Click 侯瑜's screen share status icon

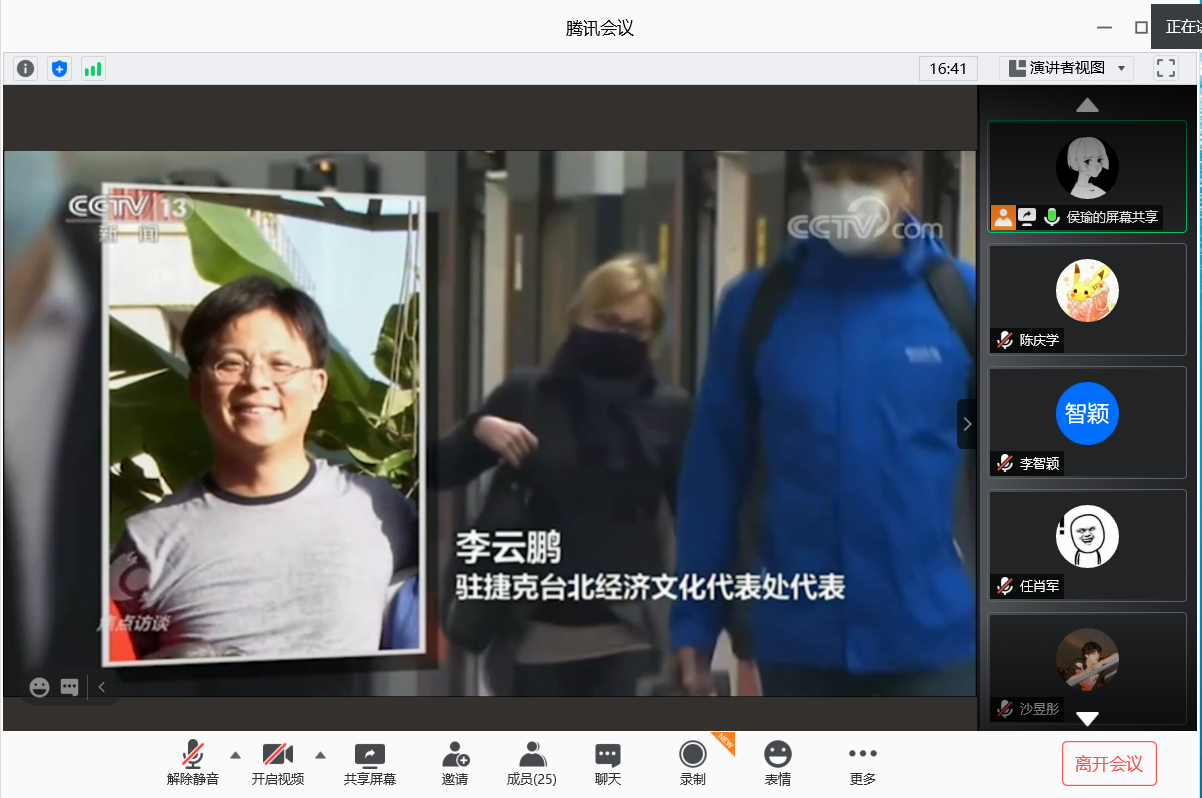tap(1027, 216)
